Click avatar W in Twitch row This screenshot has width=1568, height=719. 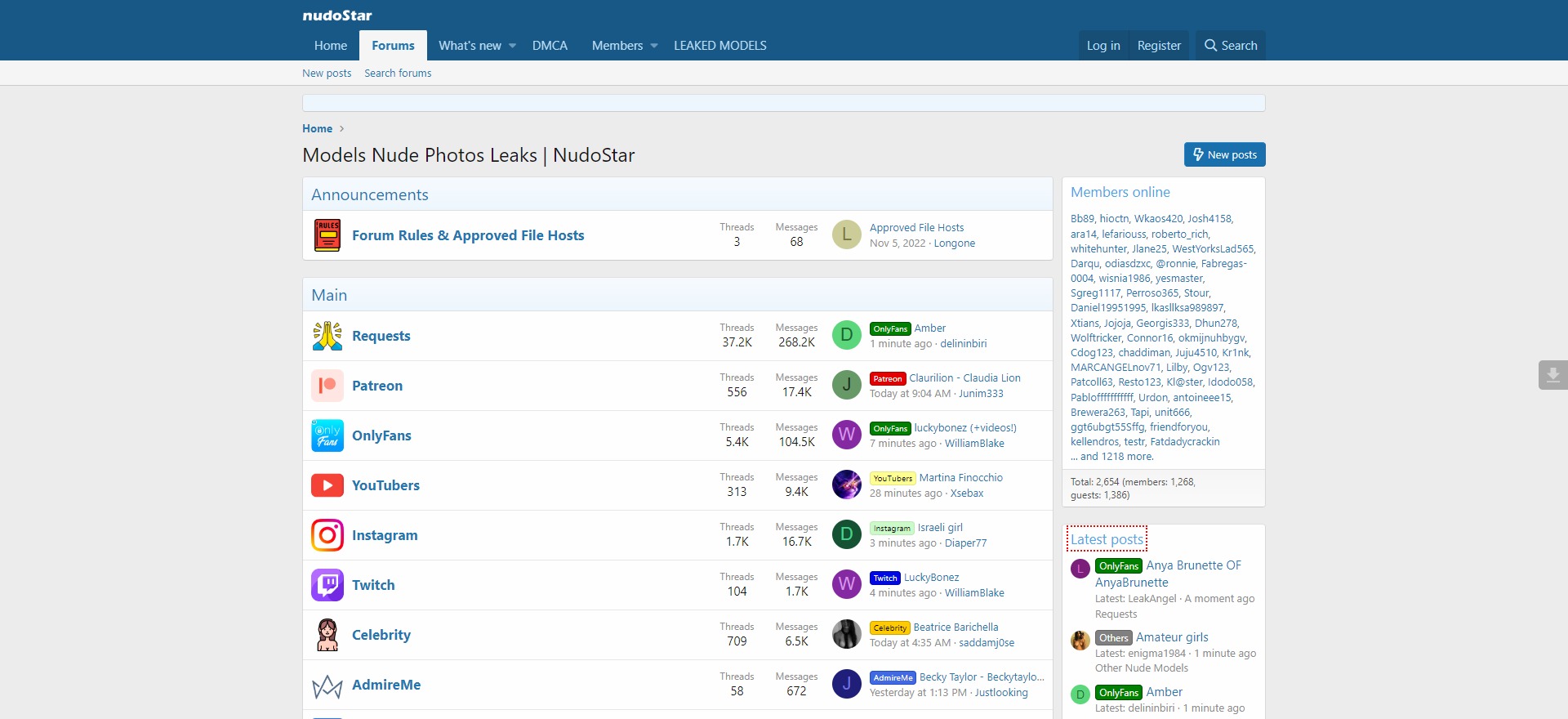click(x=847, y=584)
